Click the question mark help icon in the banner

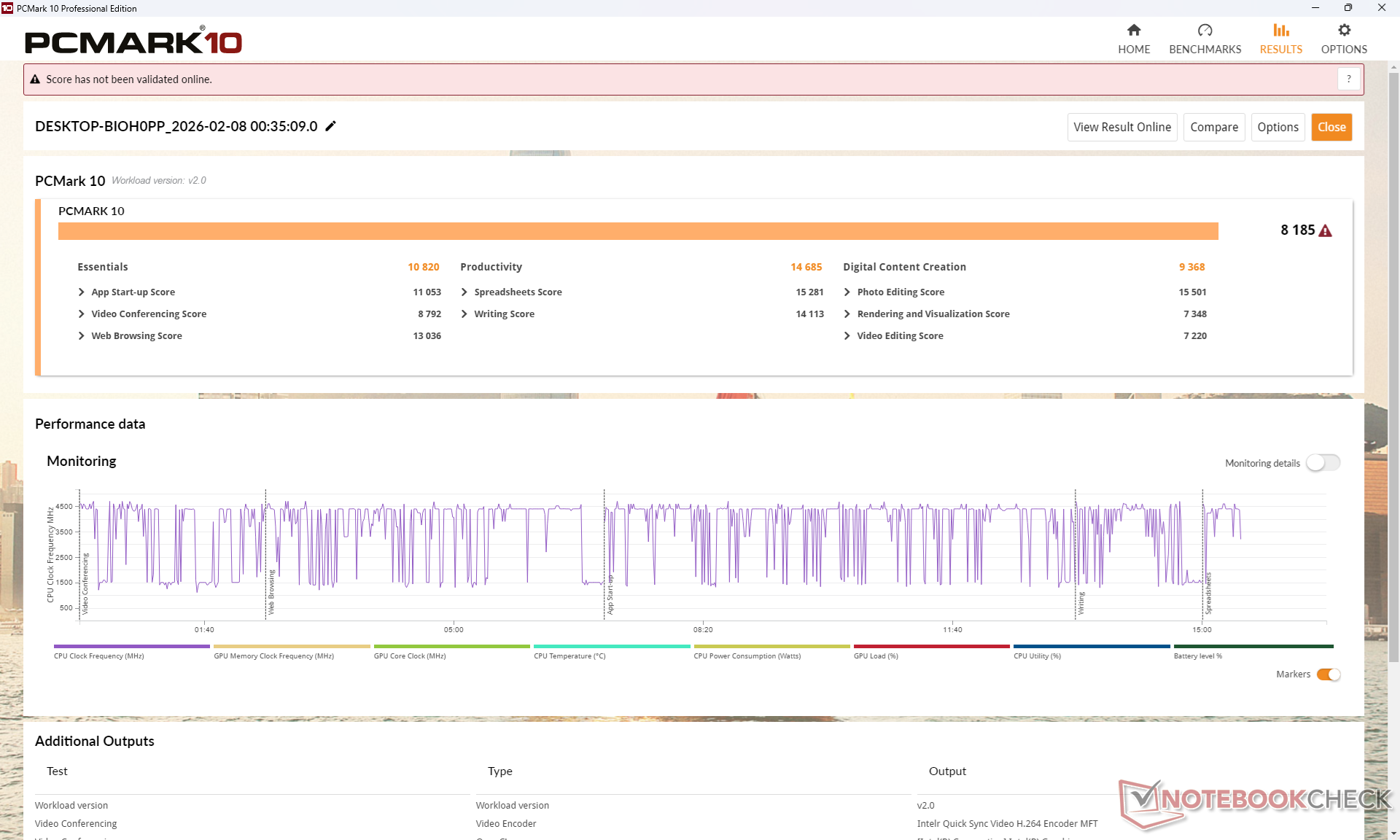point(1349,79)
